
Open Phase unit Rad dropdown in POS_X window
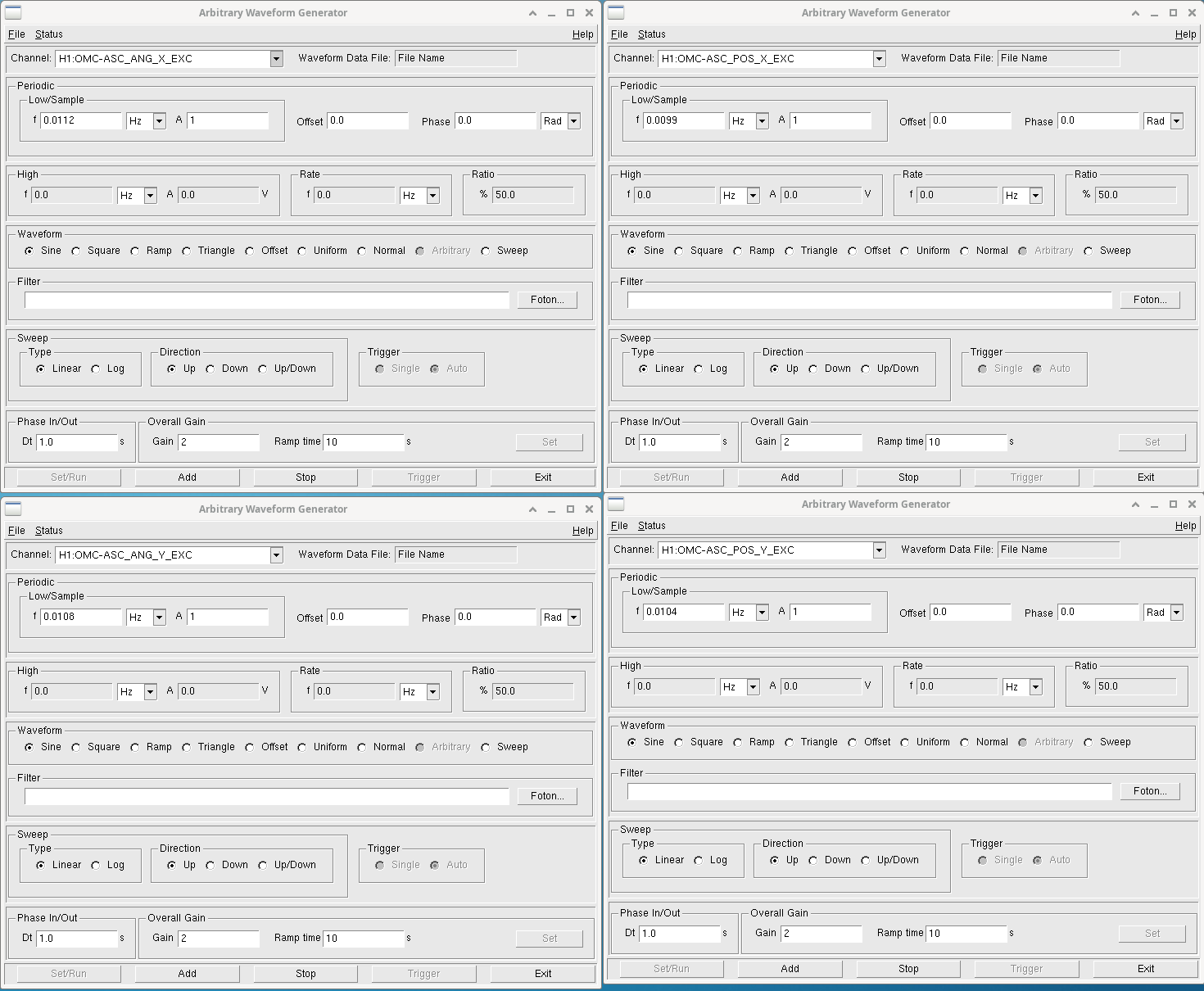click(x=1176, y=121)
